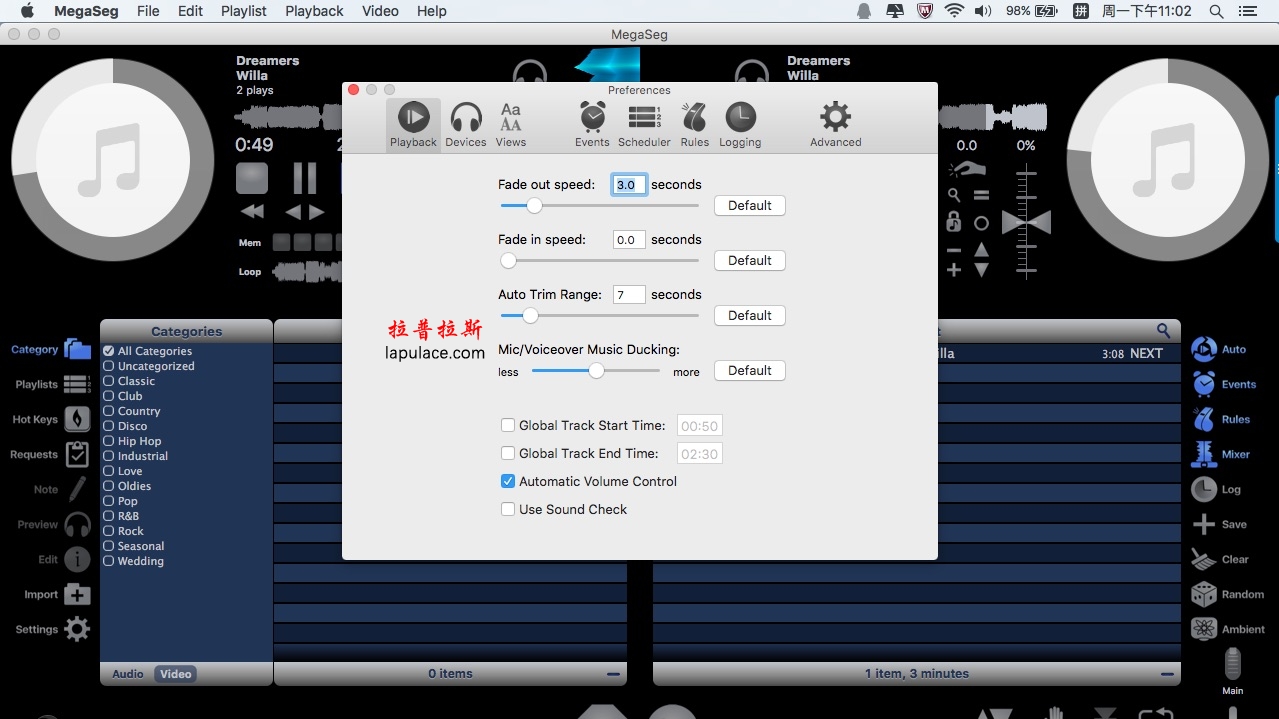The width and height of the screenshot is (1279, 719).
Task: Click the pause button on left deck
Action: point(305,178)
